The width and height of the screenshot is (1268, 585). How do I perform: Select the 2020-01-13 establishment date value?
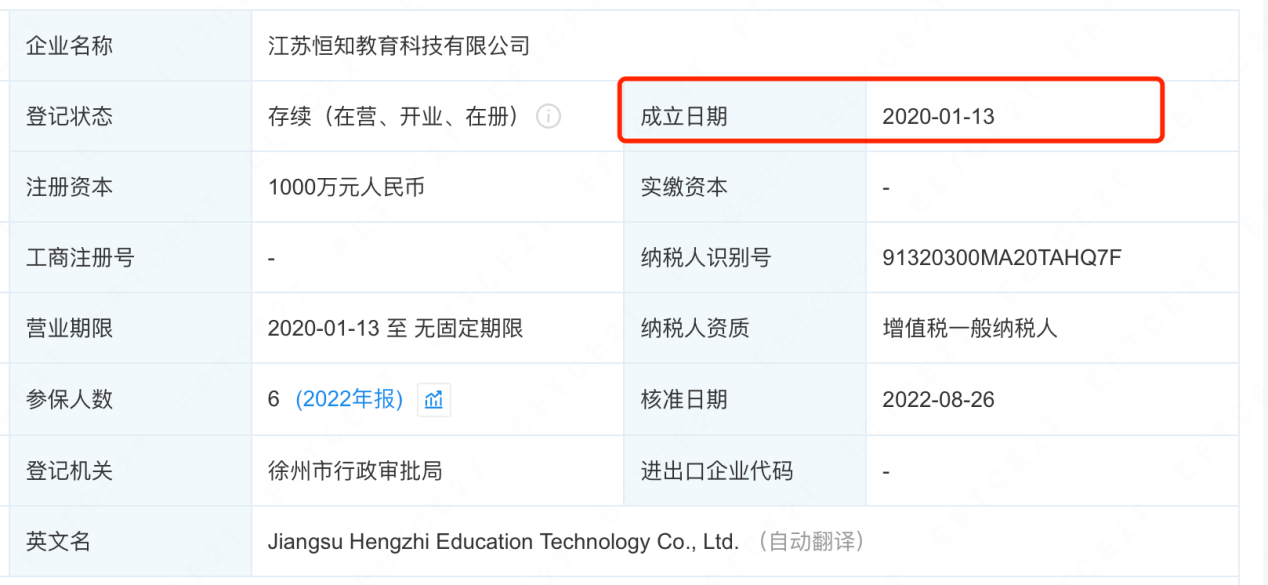(x=938, y=117)
